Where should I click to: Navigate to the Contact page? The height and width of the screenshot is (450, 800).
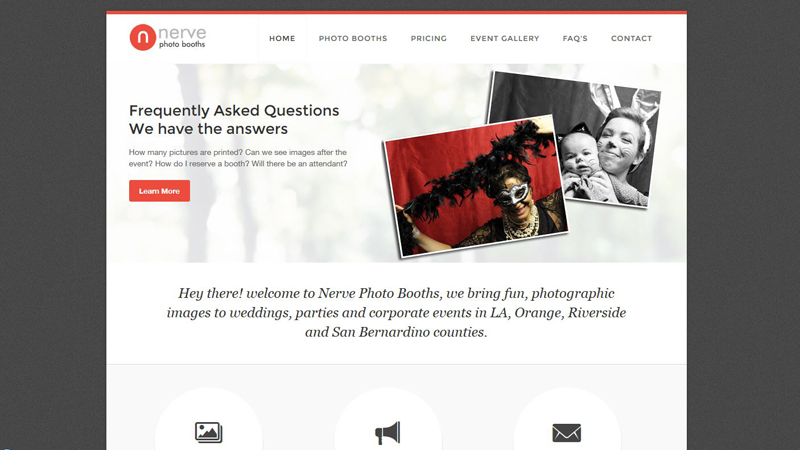(632, 38)
